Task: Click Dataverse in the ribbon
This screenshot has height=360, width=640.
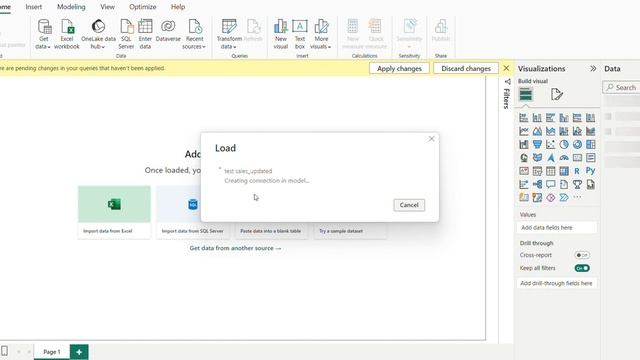Action: click(x=168, y=31)
